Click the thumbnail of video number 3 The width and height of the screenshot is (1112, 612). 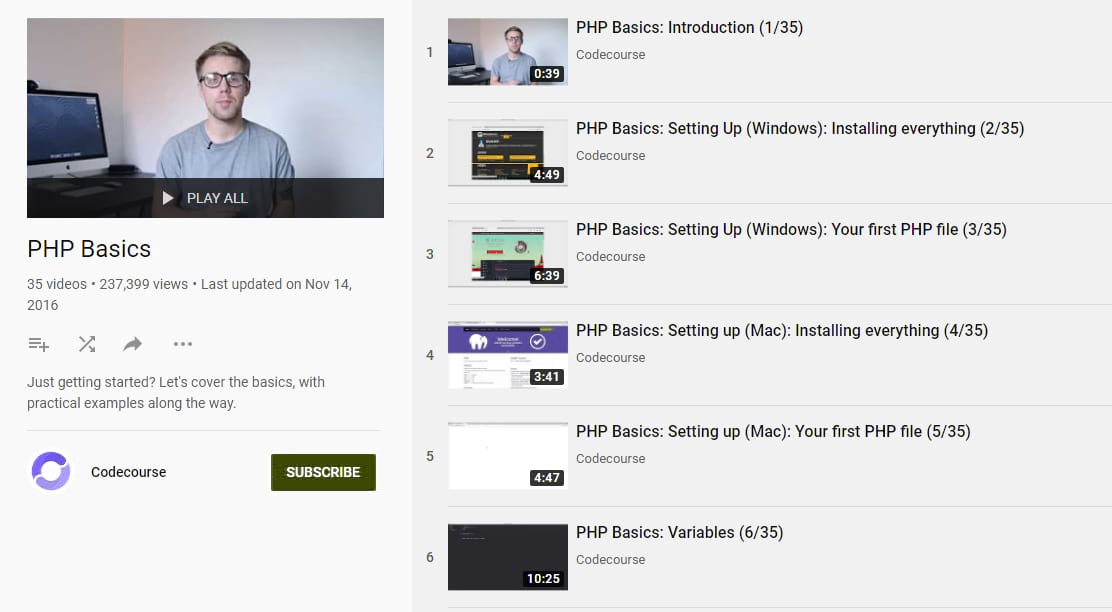click(507, 253)
